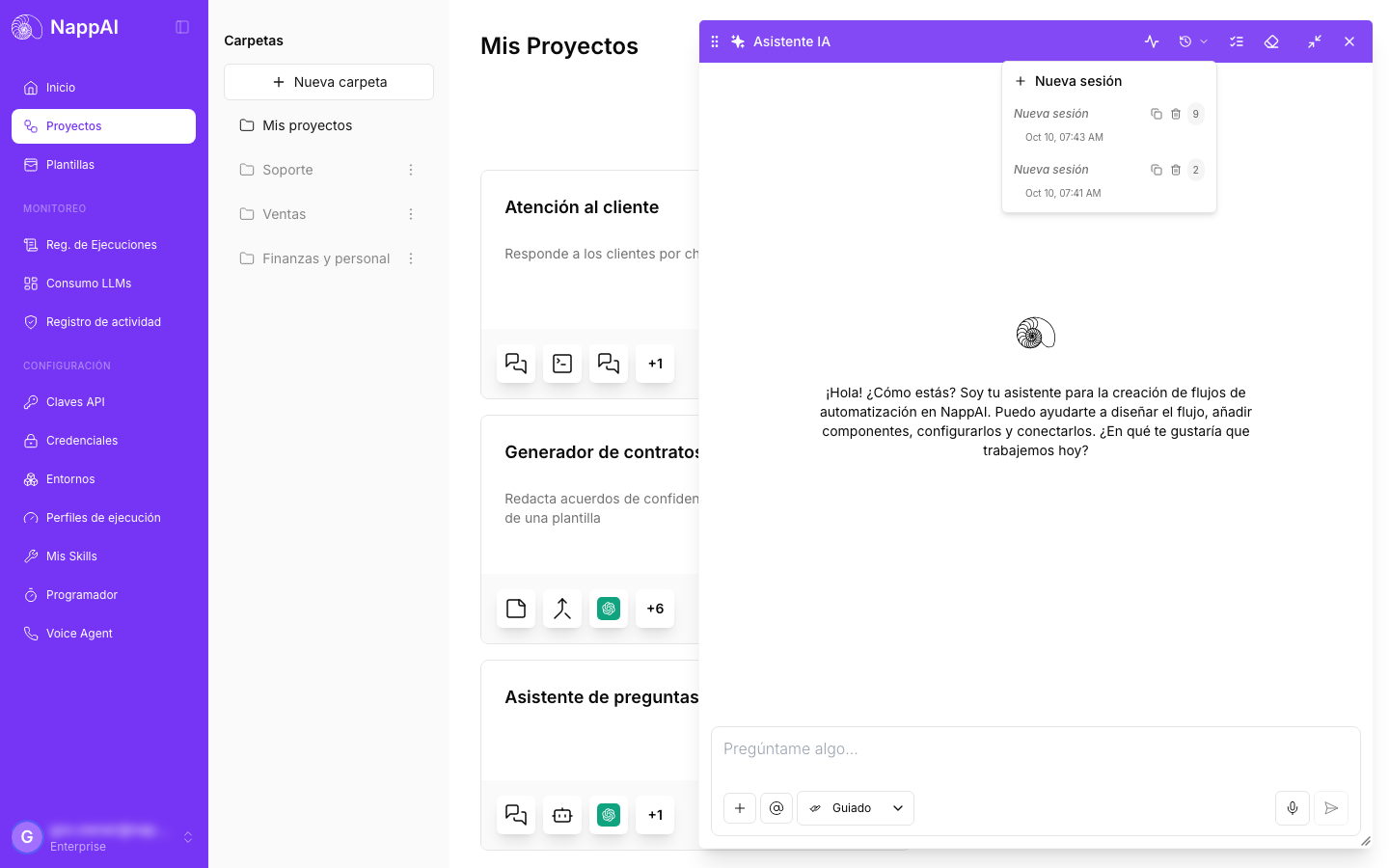Open Perfiles de ejecución
The image size is (1389, 868).
103,518
